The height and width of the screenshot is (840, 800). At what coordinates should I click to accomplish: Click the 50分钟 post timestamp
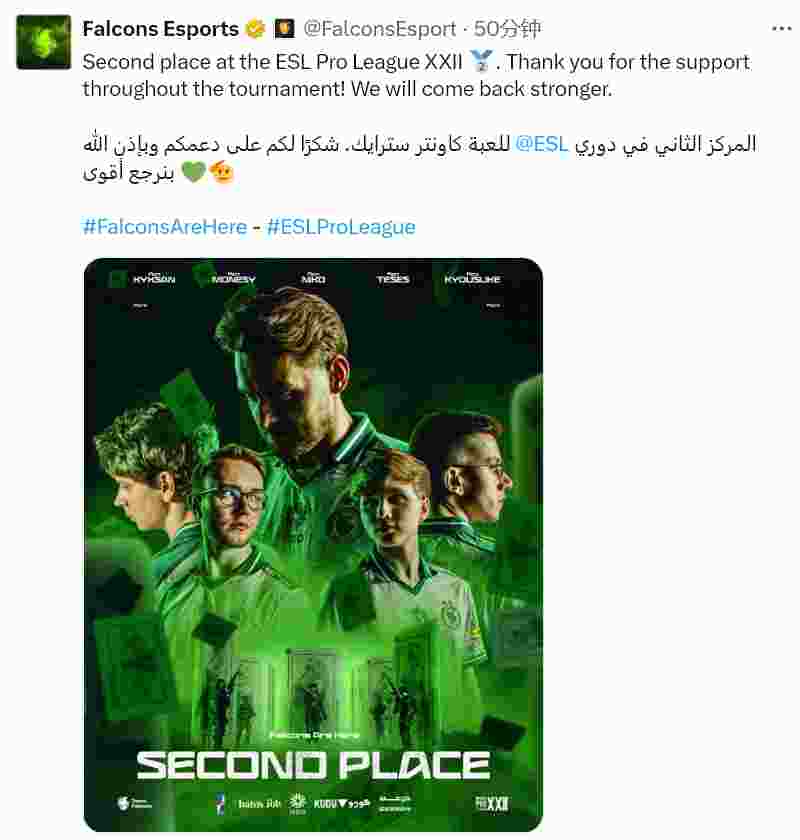click(x=507, y=29)
